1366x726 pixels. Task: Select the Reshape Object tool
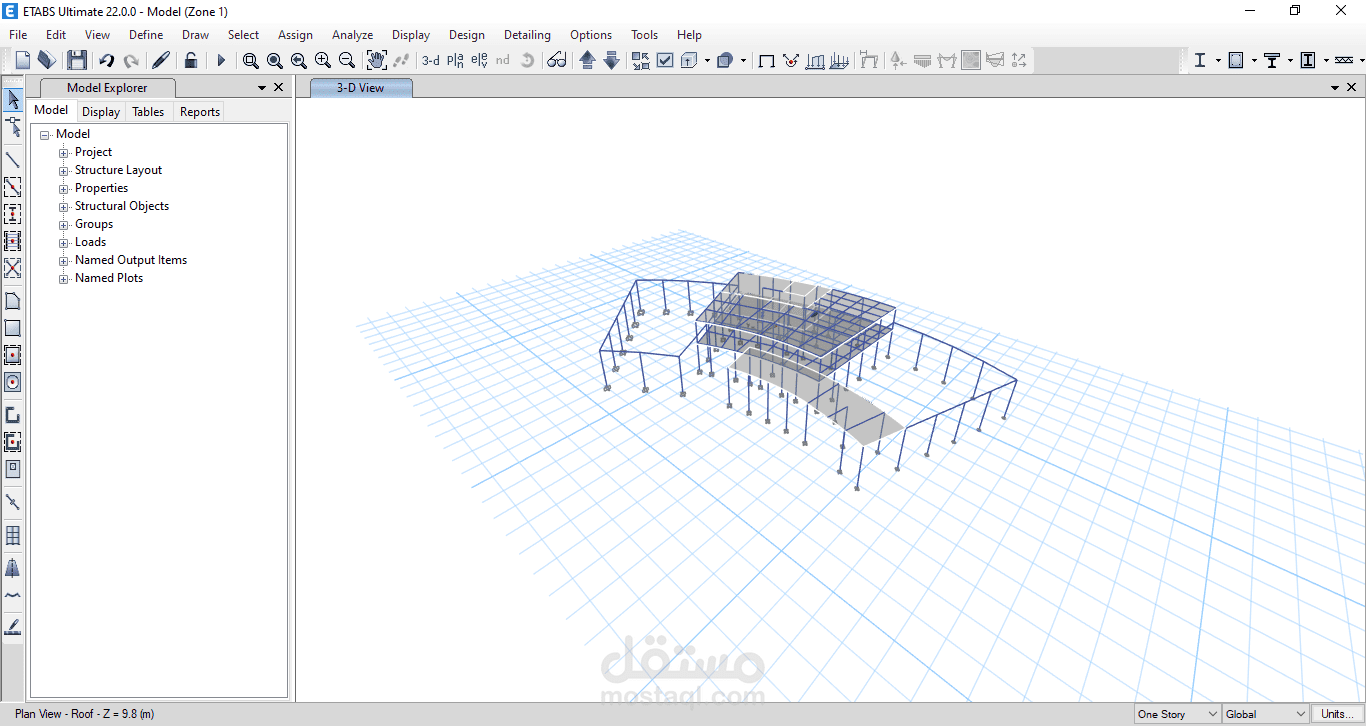(x=13, y=127)
